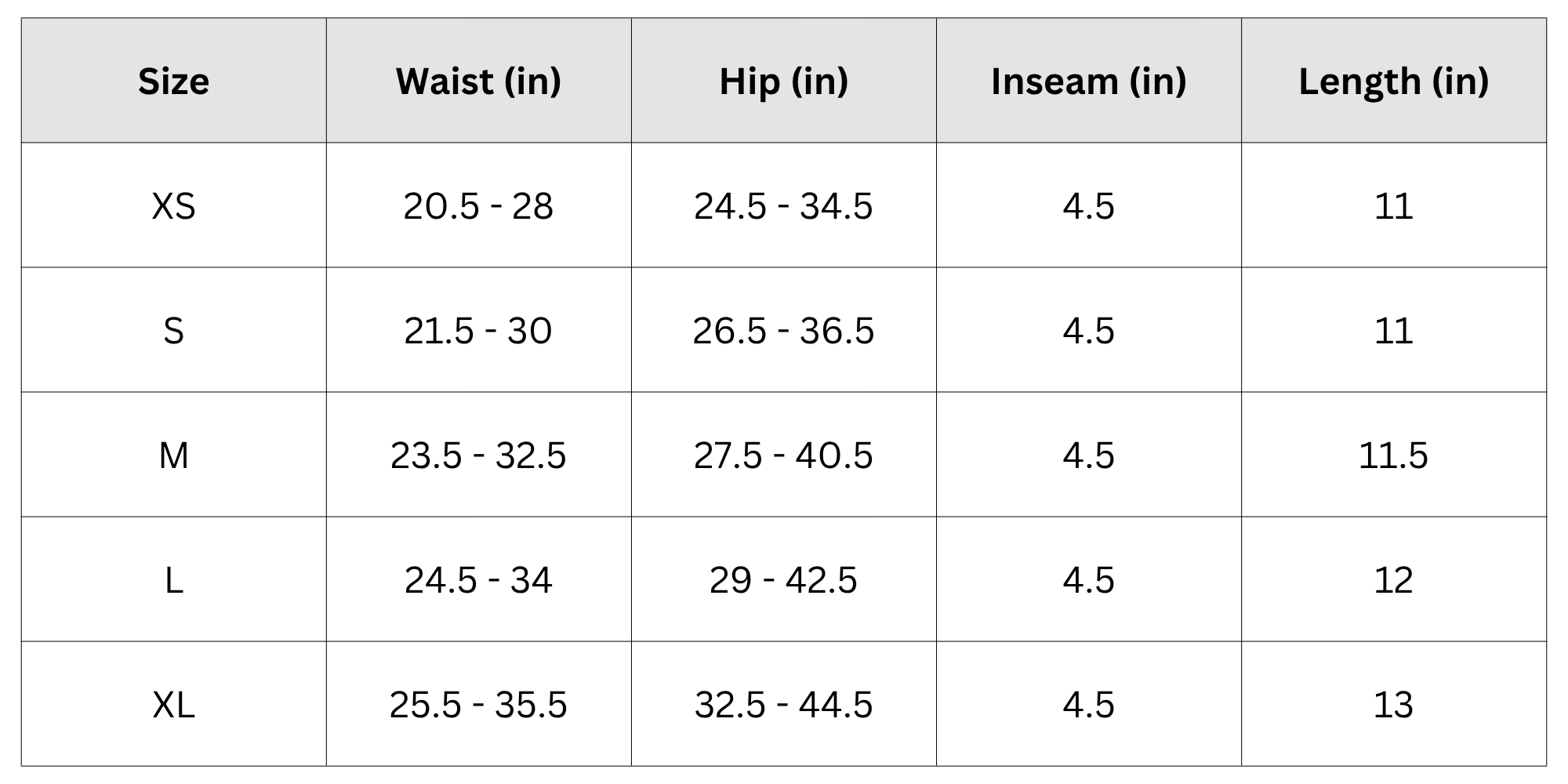Select hip range 24.5 - 34.5
Viewport: 1568px width, 784px height.
[x=783, y=206]
